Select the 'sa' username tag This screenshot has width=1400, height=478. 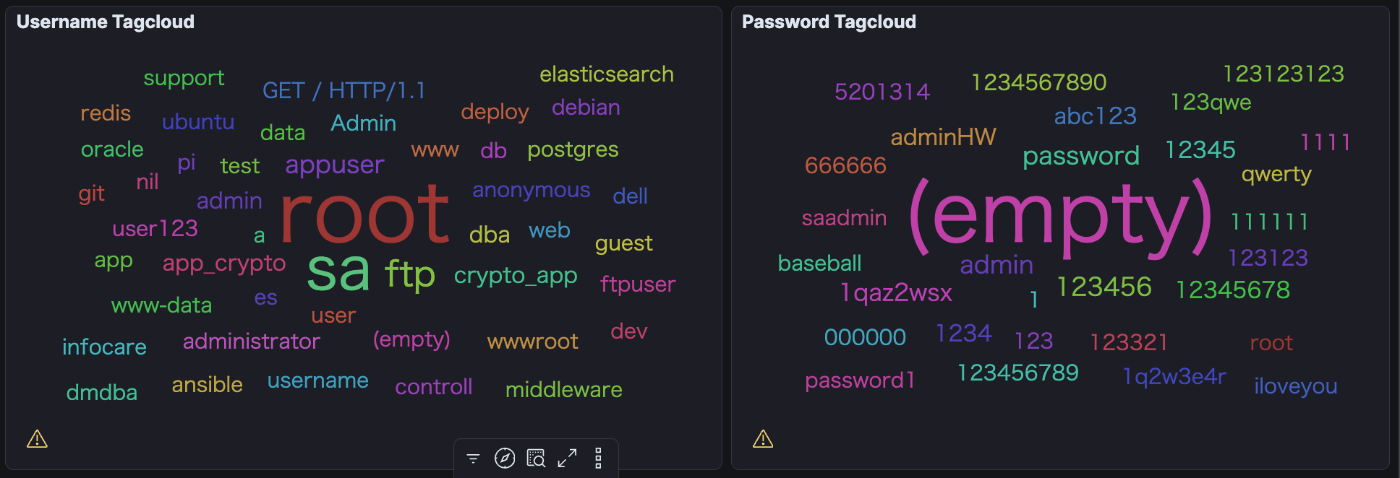pyautogui.click(x=338, y=271)
